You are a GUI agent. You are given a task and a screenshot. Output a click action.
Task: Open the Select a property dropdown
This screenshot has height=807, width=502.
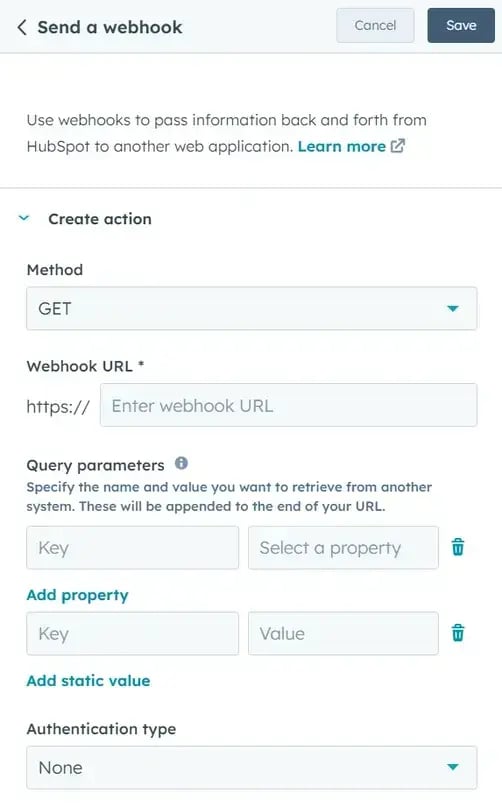[343, 548]
